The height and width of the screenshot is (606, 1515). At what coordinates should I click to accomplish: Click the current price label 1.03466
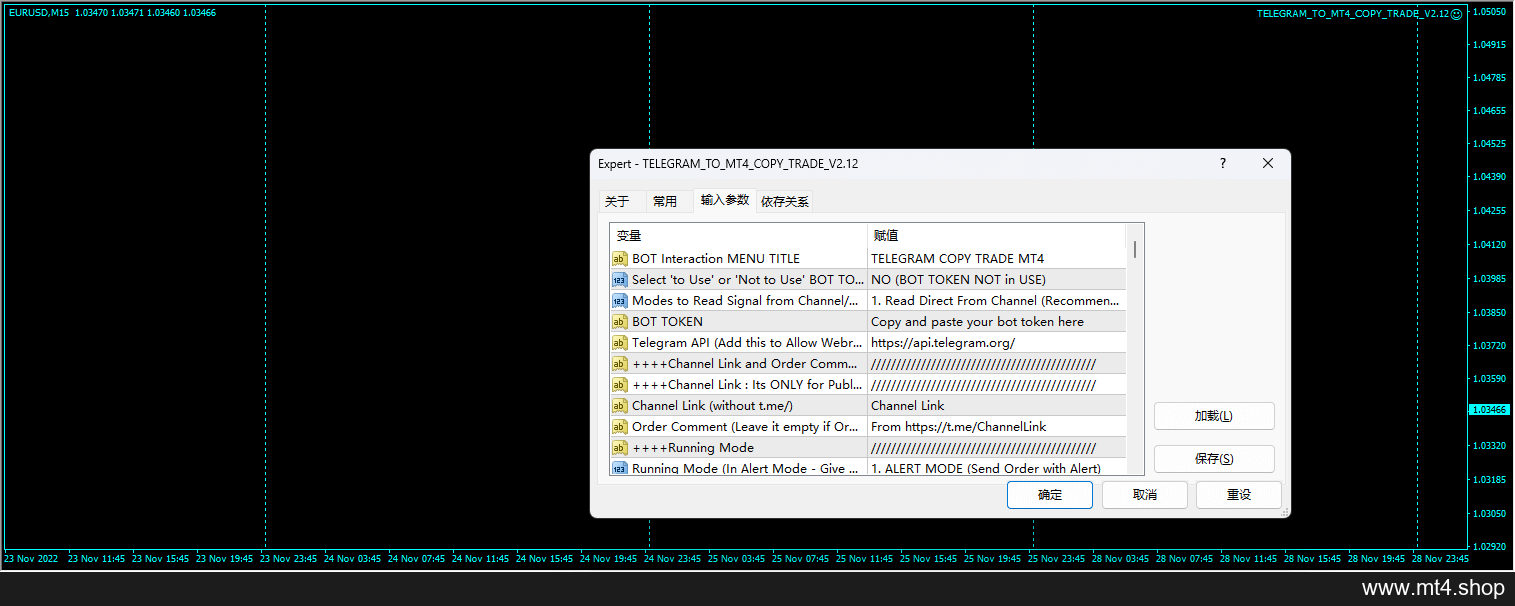pos(1489,410)
